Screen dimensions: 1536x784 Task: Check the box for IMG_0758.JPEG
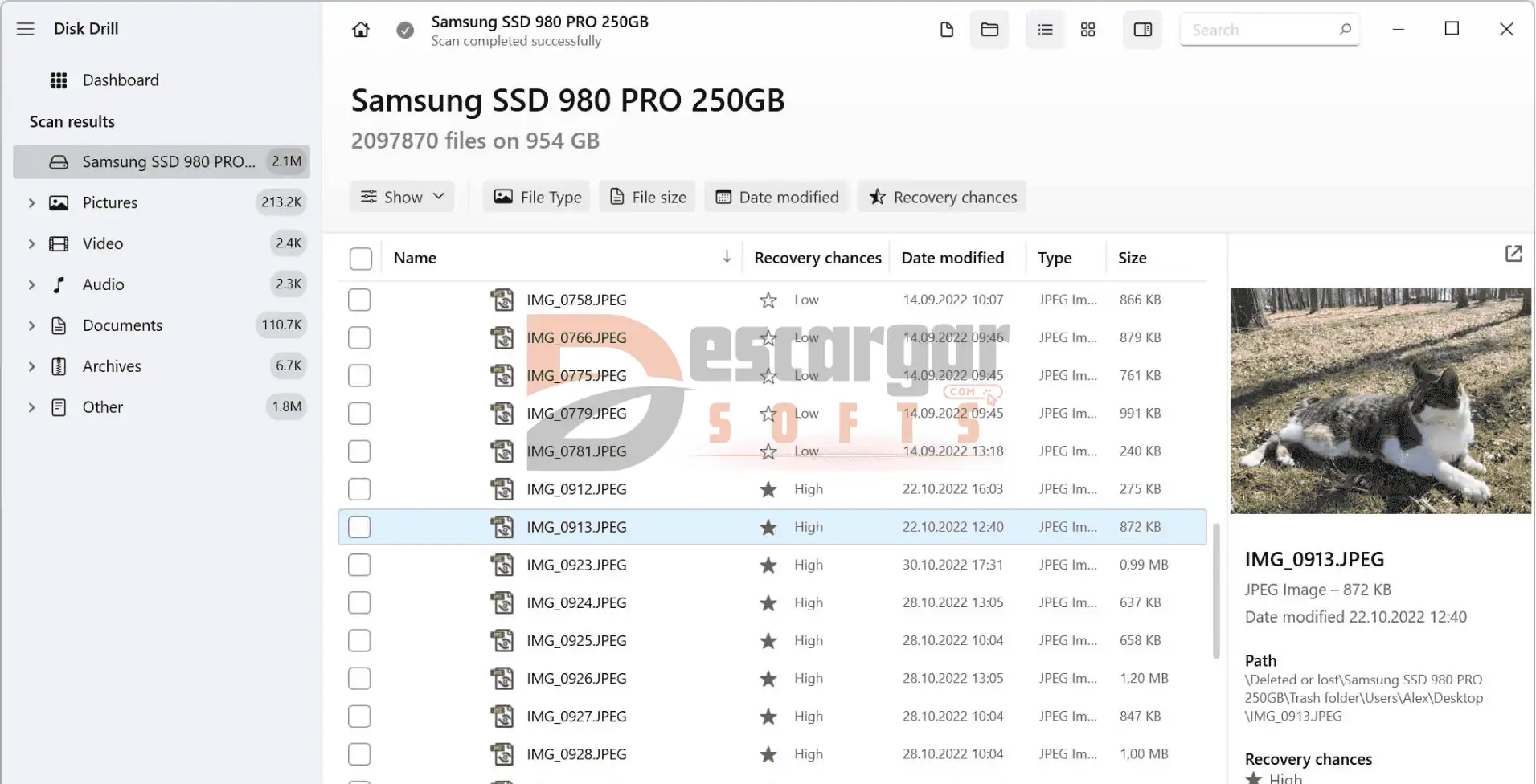tap(359, 300)
